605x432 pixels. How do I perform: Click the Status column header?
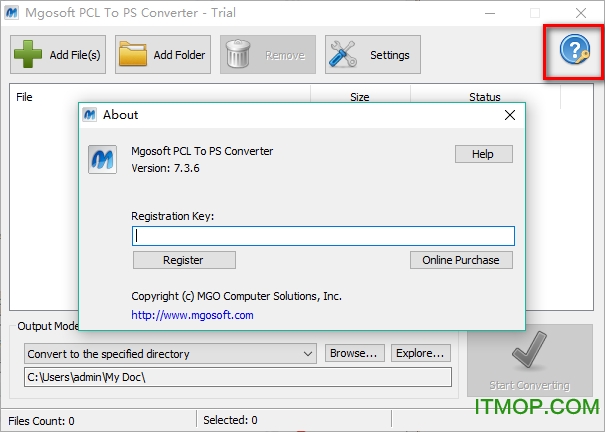(484, 97)
